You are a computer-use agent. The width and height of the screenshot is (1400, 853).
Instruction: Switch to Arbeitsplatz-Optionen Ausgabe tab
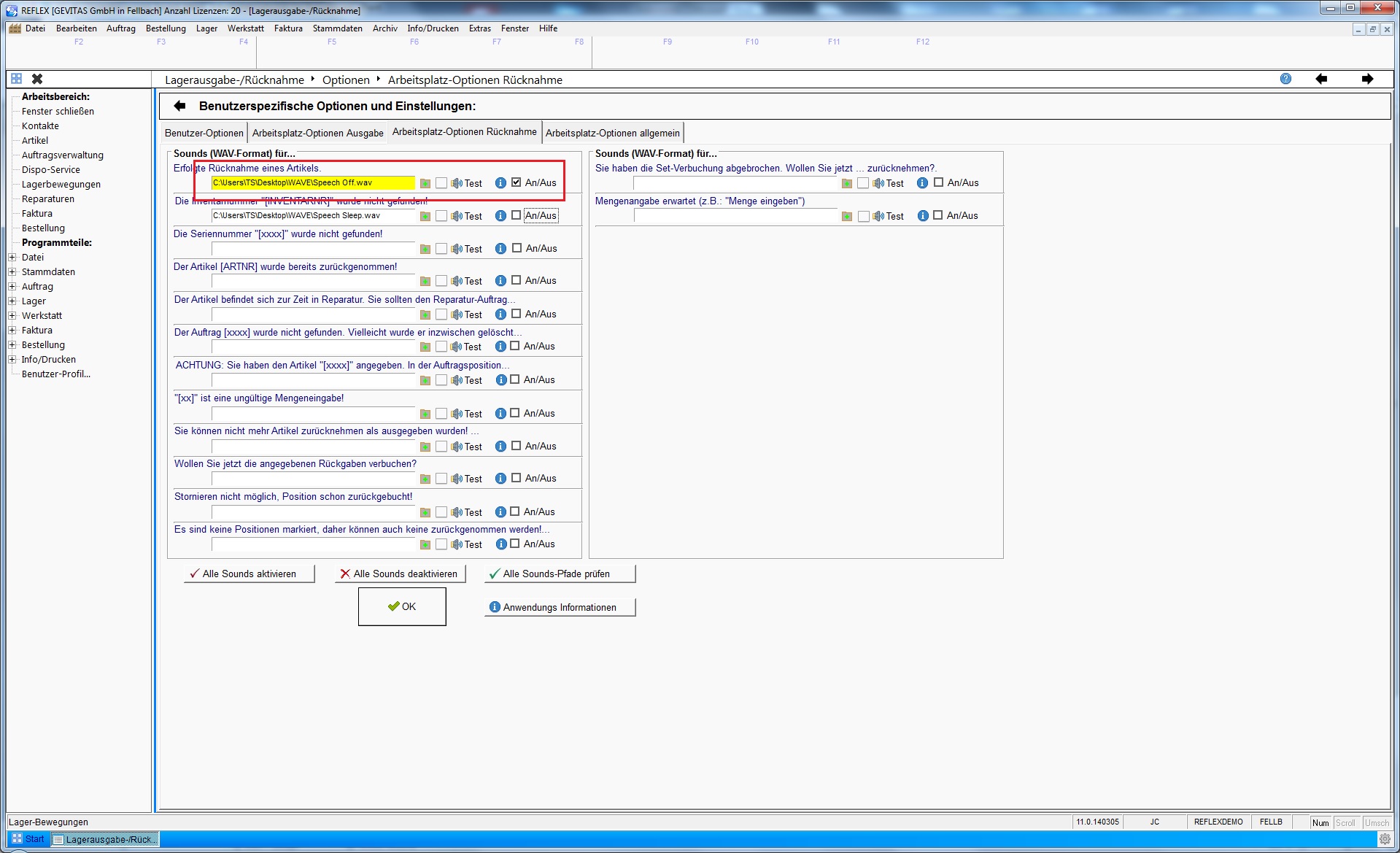tap(317, 133)
